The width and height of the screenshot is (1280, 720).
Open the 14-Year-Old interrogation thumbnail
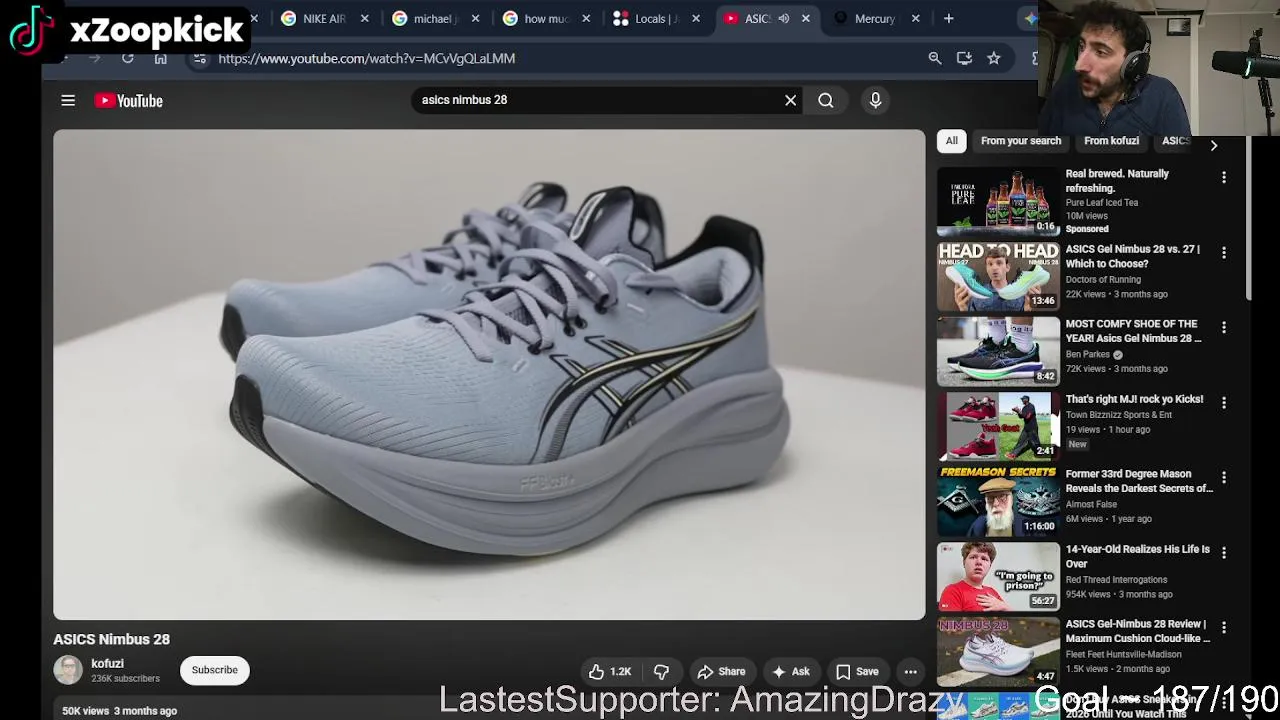pos(998,576)
